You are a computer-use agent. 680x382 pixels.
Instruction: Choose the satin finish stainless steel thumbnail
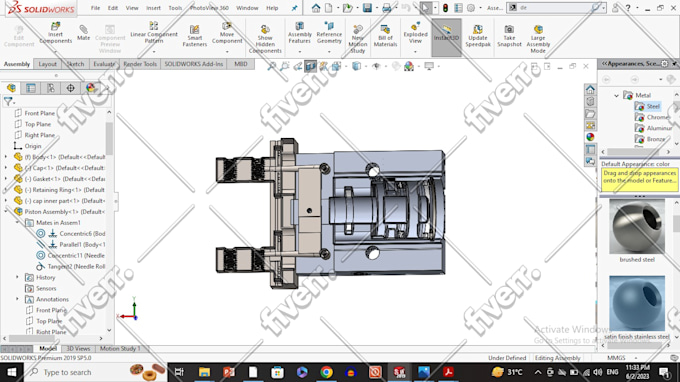[637, 303]
